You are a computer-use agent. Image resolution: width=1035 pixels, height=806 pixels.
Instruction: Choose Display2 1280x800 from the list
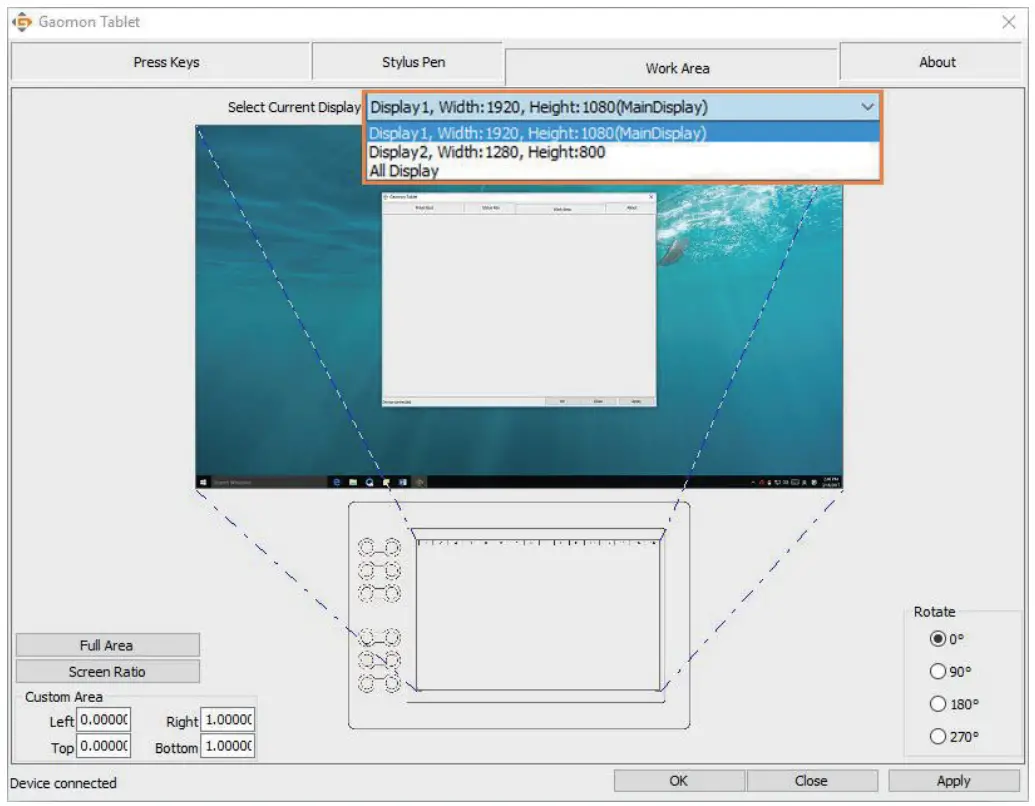[487, 152]
